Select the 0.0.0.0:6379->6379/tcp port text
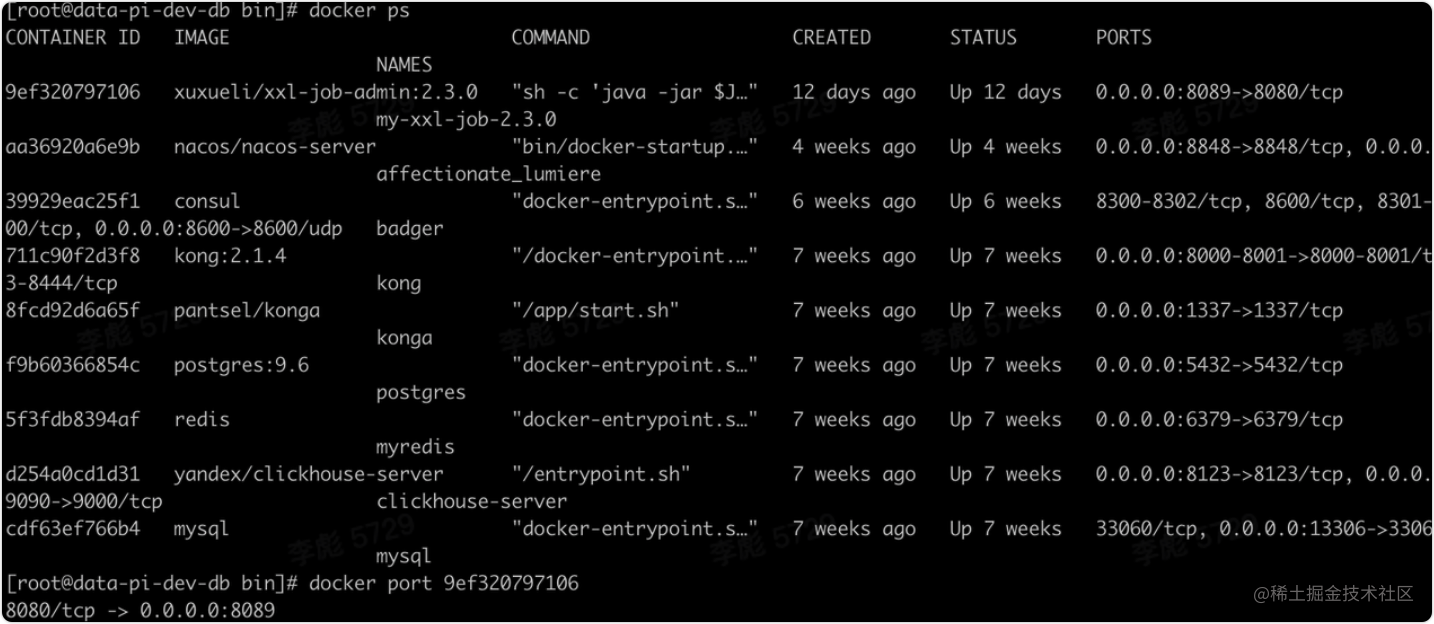This screenshot has width=1434, height=624. point(1219,420)
